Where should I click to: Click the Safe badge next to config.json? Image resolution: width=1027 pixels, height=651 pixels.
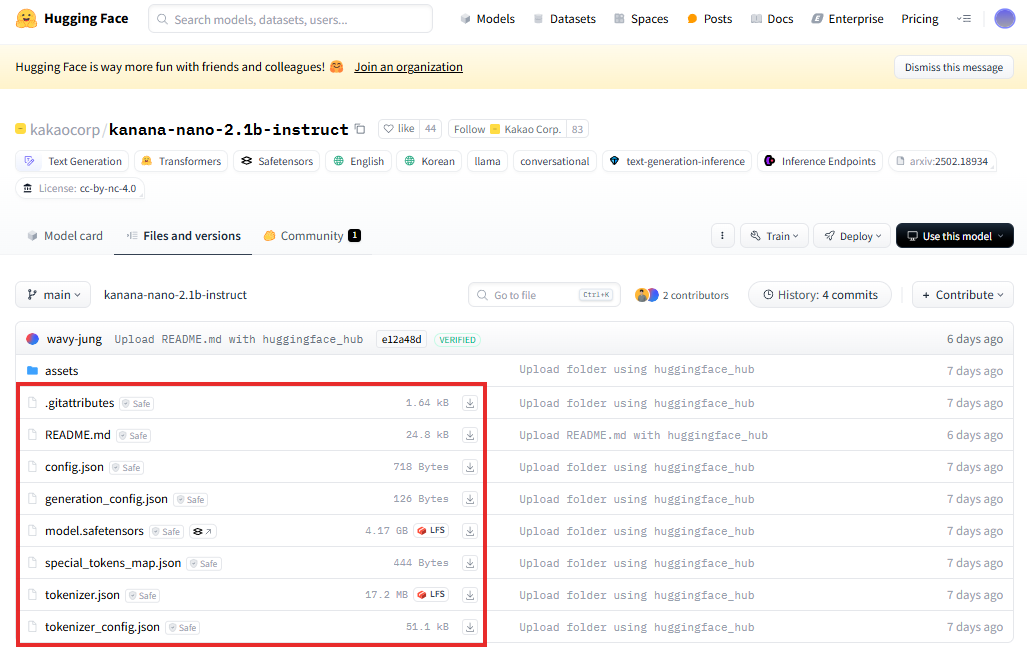click(126, 468)
